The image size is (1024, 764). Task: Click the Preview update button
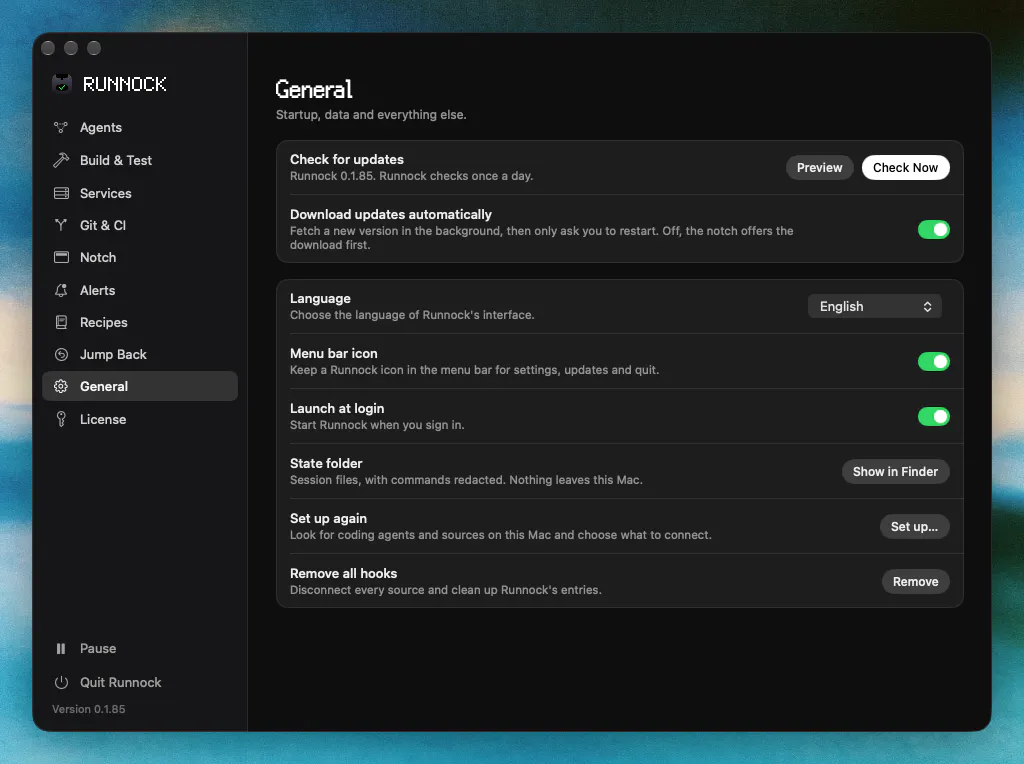(x=819, y=167)
